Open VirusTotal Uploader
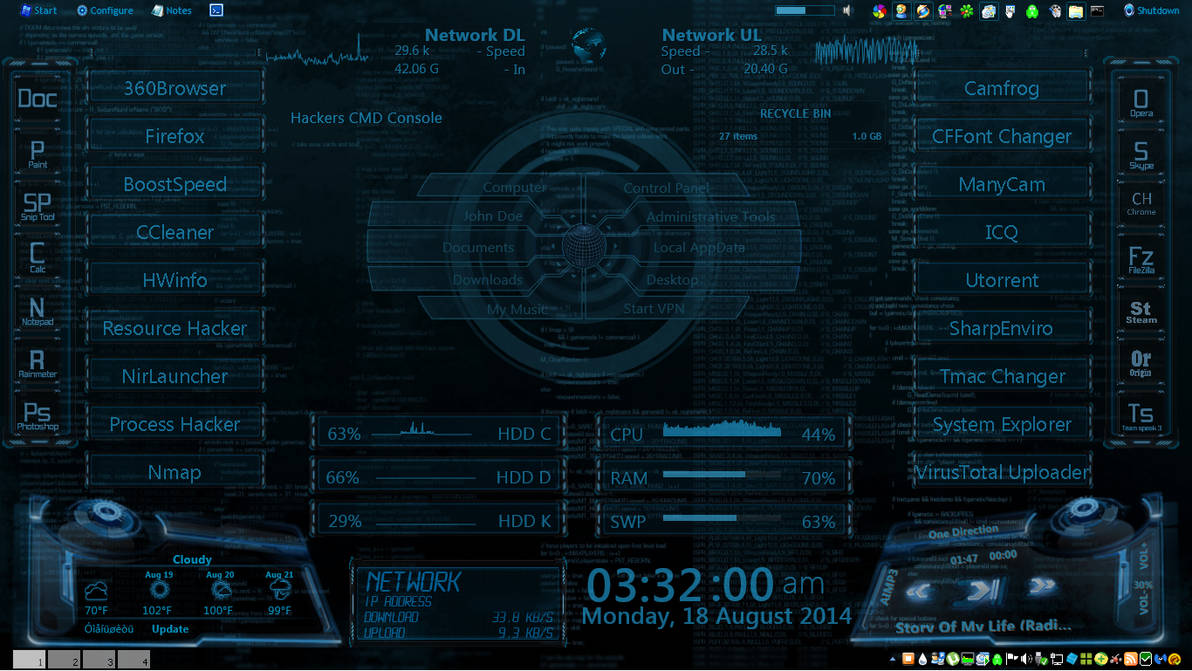This screenshot has height=671, width=1192. point(1002,472)
